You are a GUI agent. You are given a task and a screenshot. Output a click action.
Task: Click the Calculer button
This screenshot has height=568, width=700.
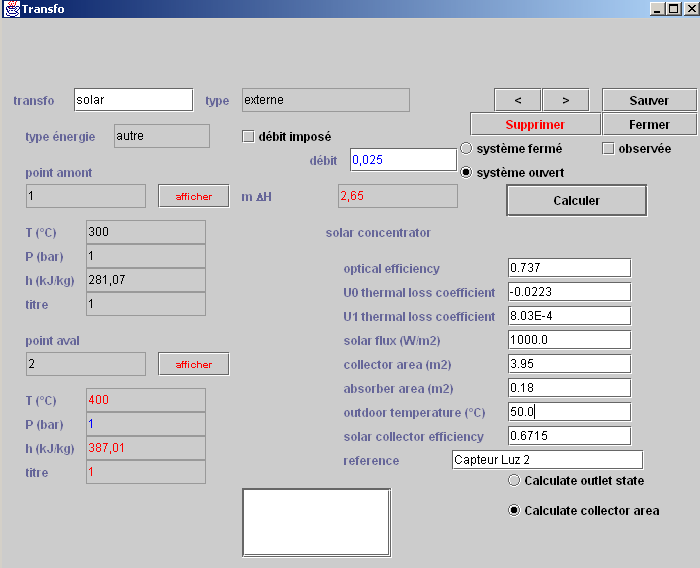[x=576, y=200]
